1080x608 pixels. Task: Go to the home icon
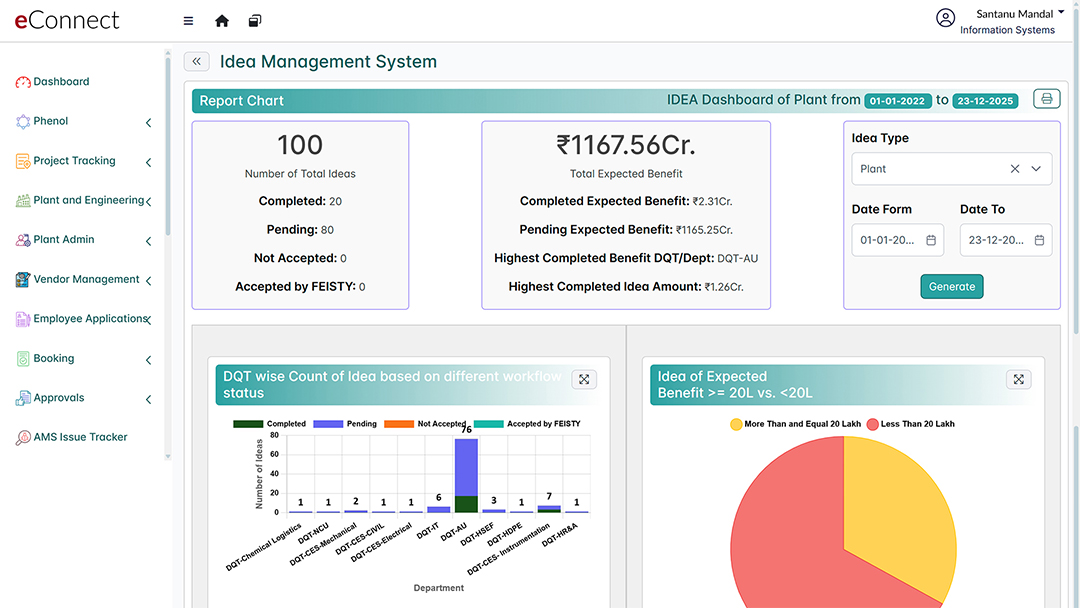[222, 21]
